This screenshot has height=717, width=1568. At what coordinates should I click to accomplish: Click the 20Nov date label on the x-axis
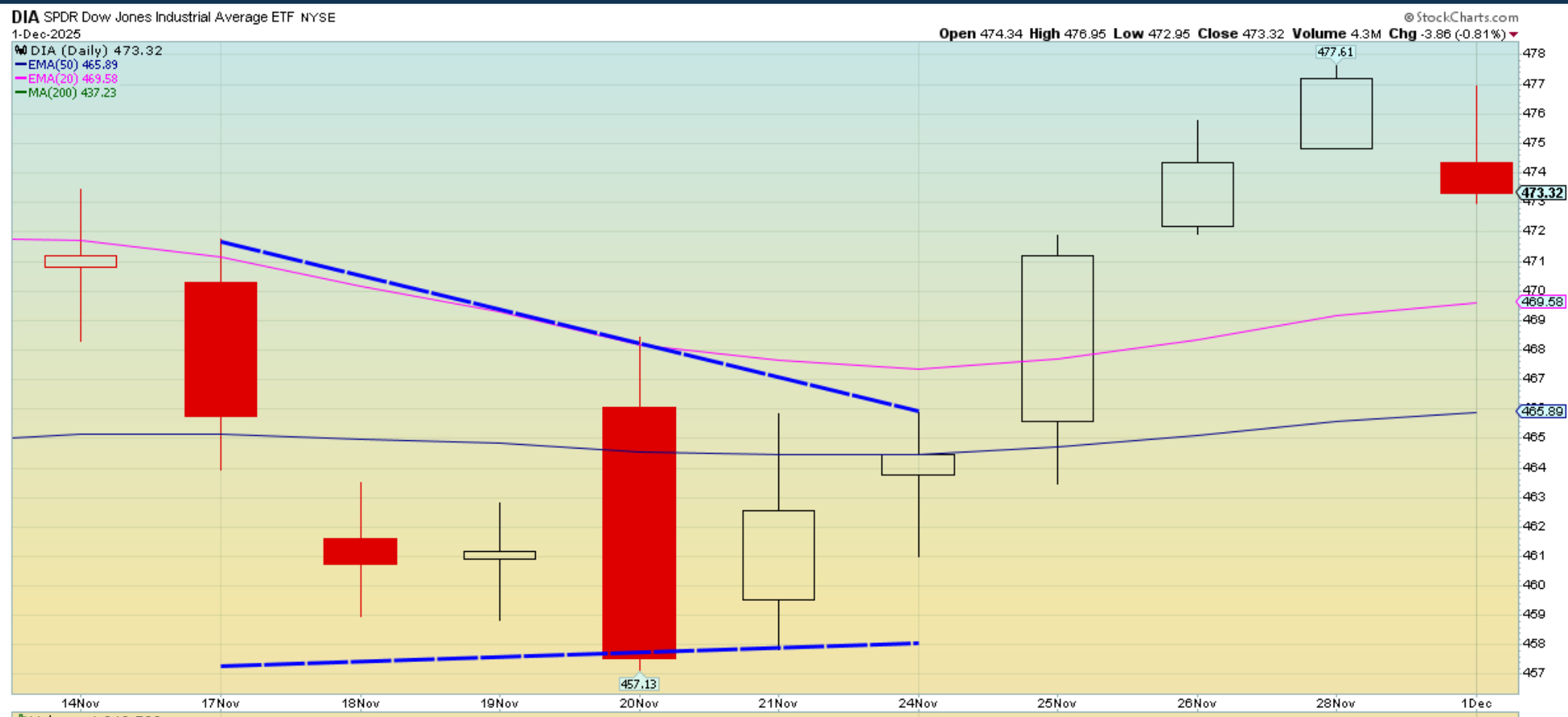[x=639, y=703]
